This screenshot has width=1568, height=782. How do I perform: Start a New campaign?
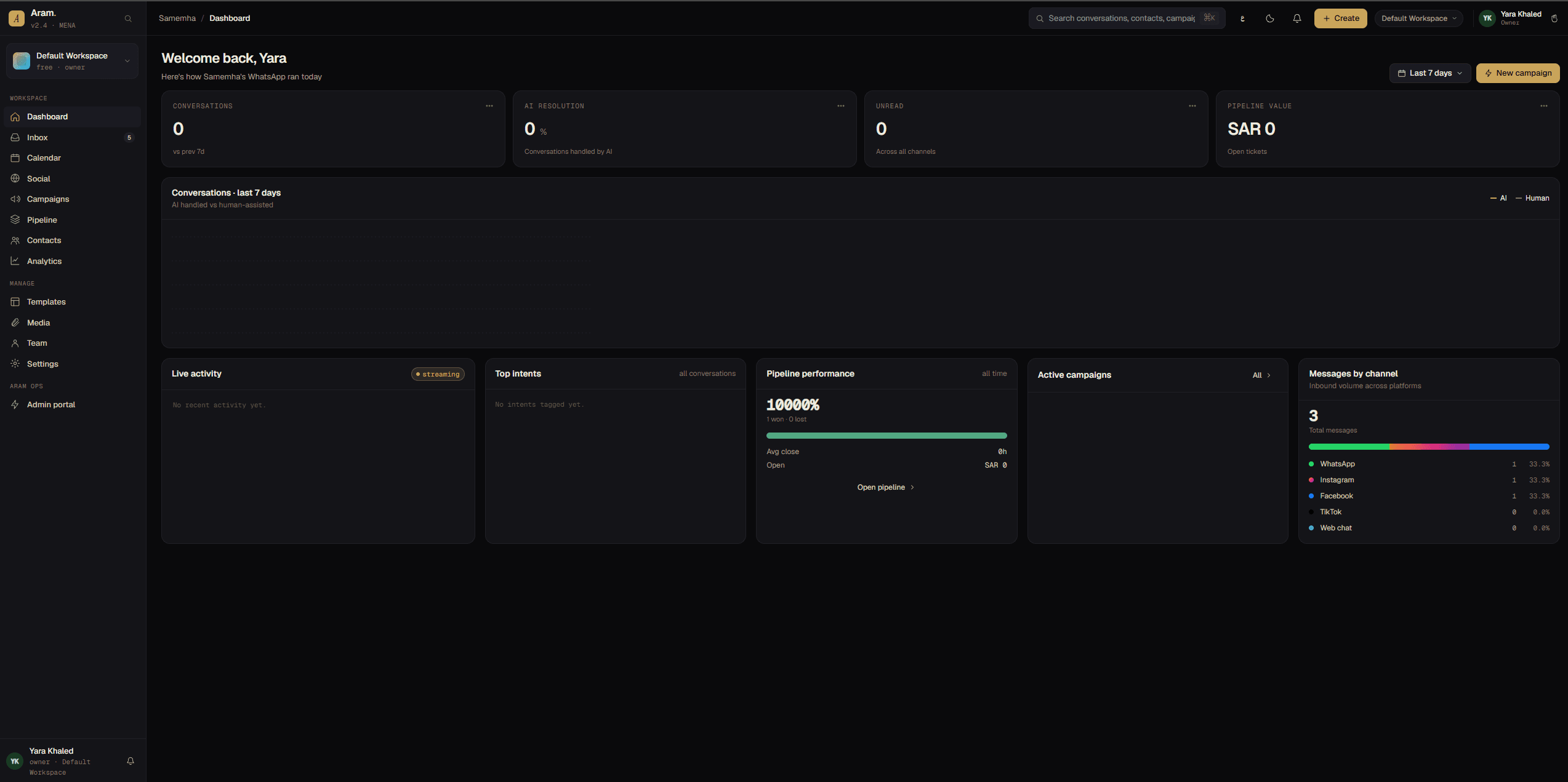coord(1518,73)
